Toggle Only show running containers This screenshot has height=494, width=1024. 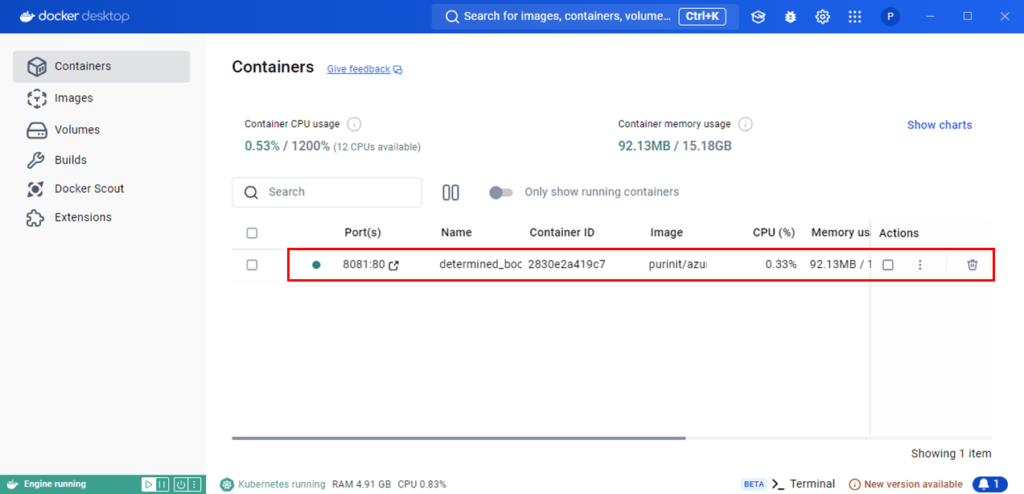coord(501,192)
